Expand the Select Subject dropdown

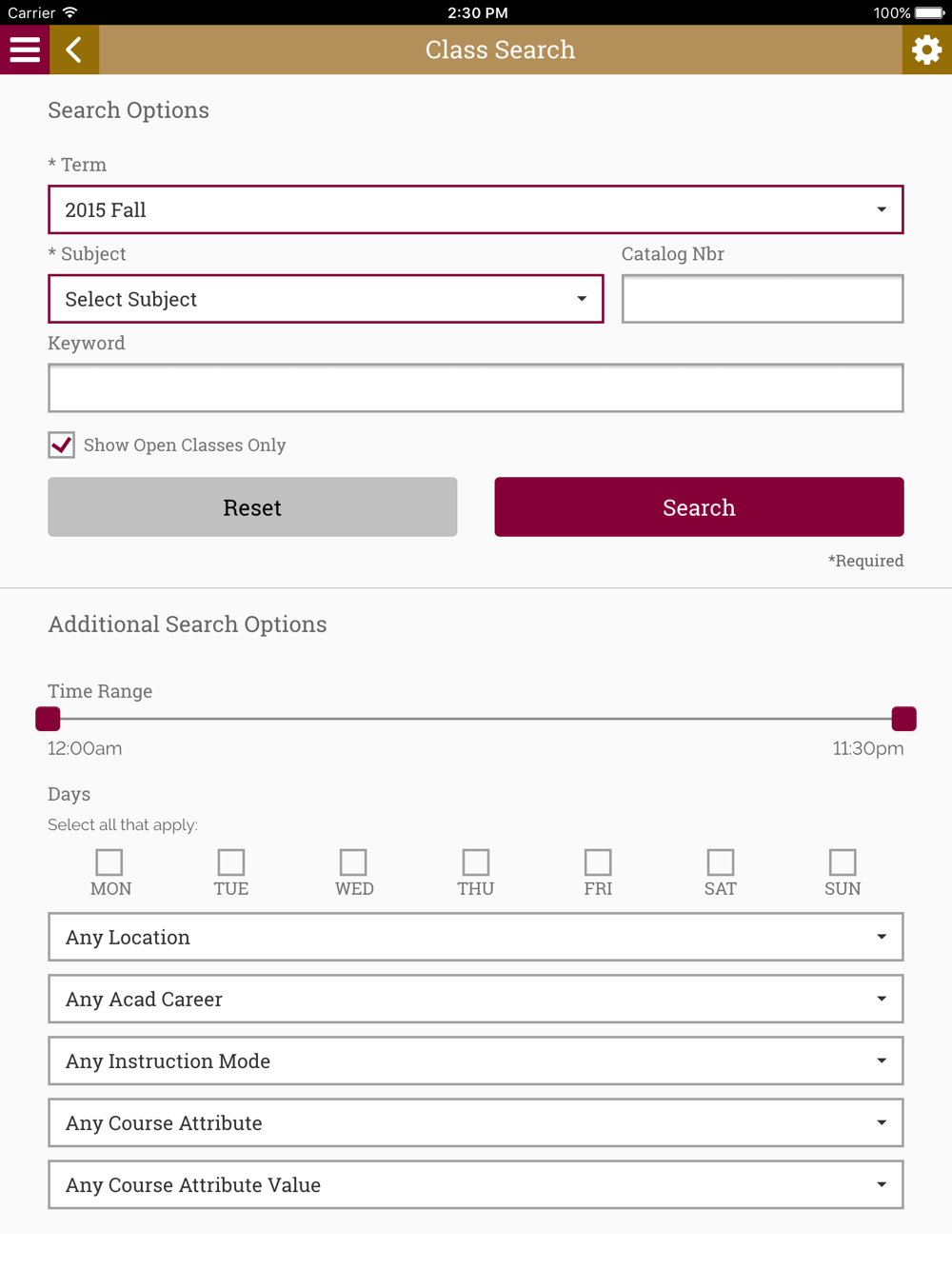tap(326, 299)
